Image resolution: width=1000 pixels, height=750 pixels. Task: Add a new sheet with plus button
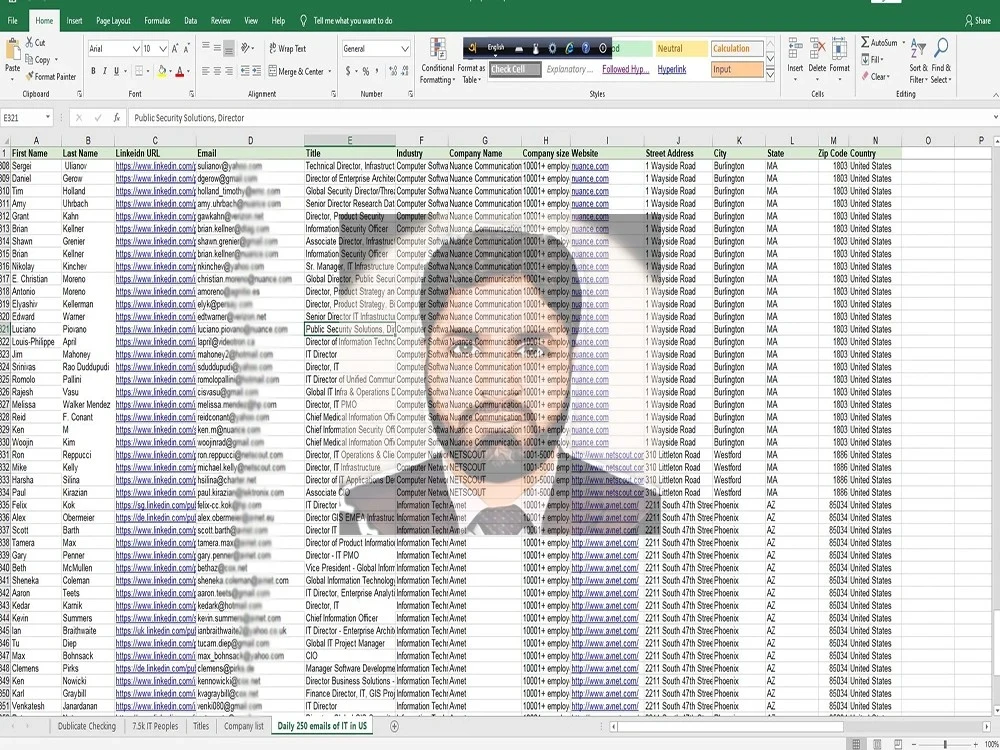tap(394, 726)
